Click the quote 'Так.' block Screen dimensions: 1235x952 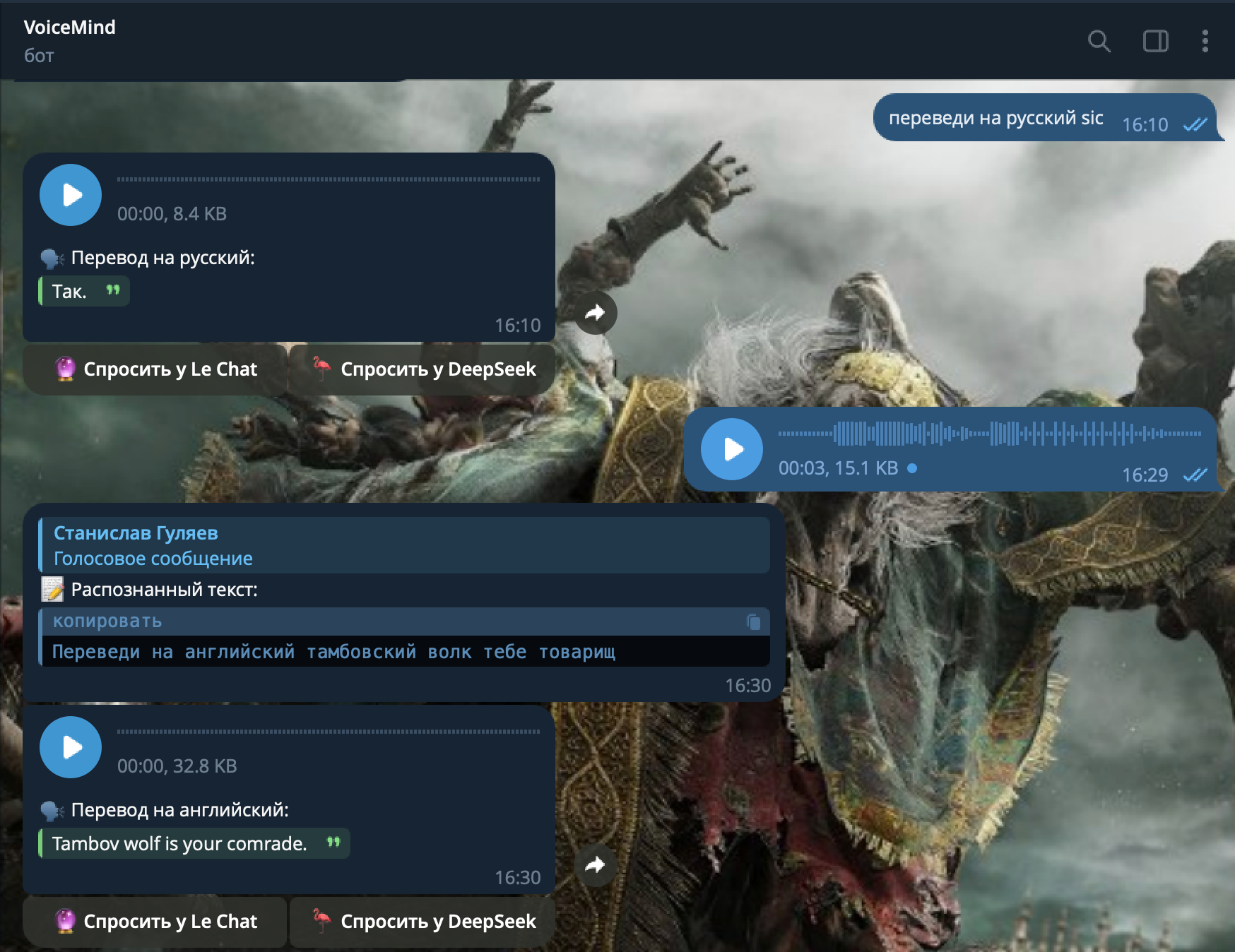coord(84,291)
